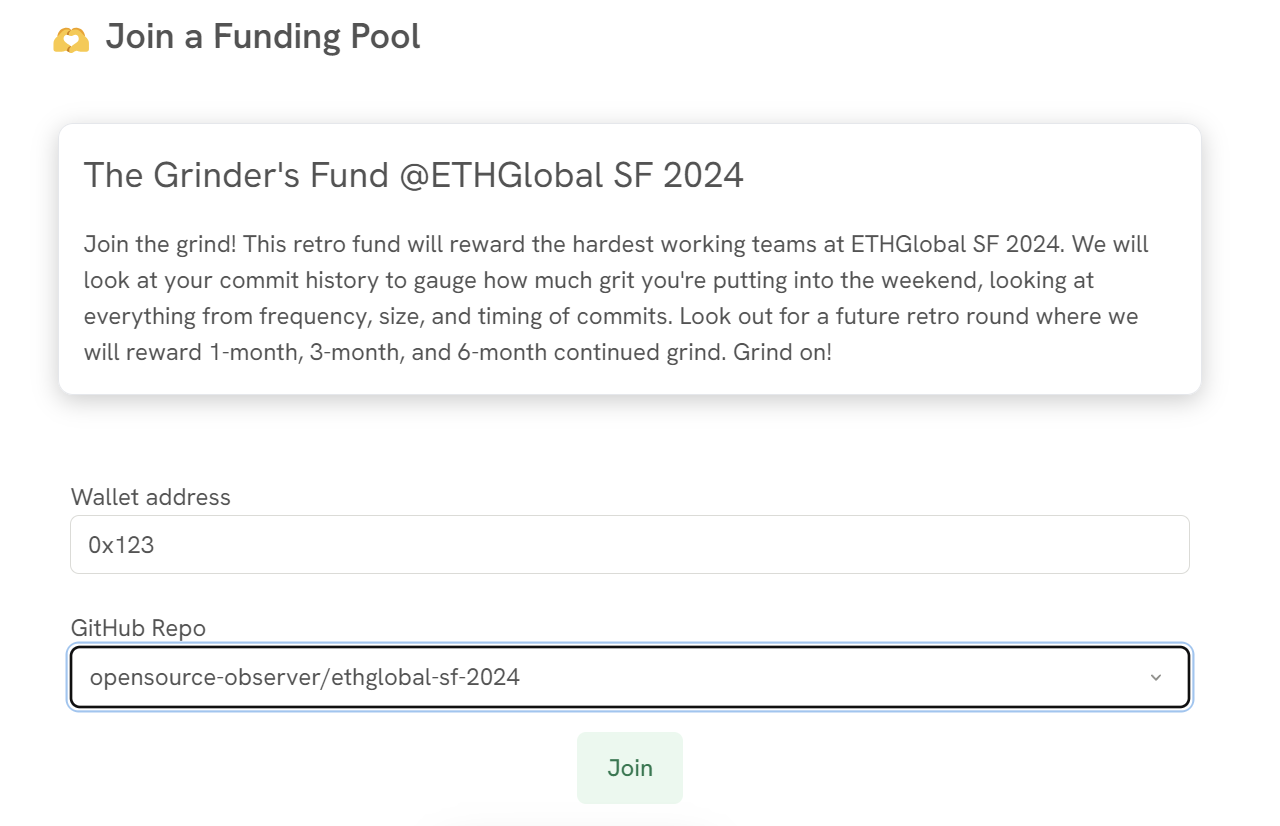Click the heart hands emoji icon

(x=71, y=40)
